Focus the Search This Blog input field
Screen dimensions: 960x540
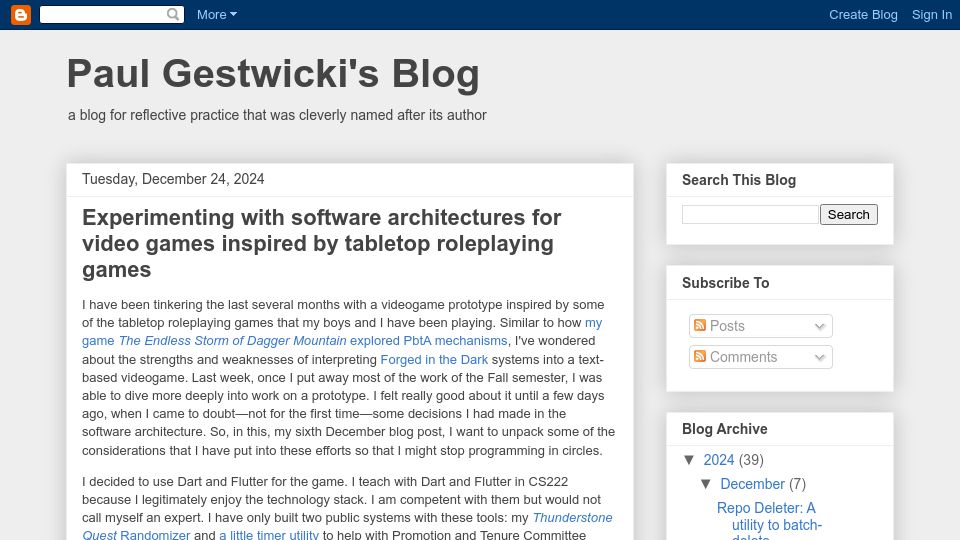tap(750, 214)
